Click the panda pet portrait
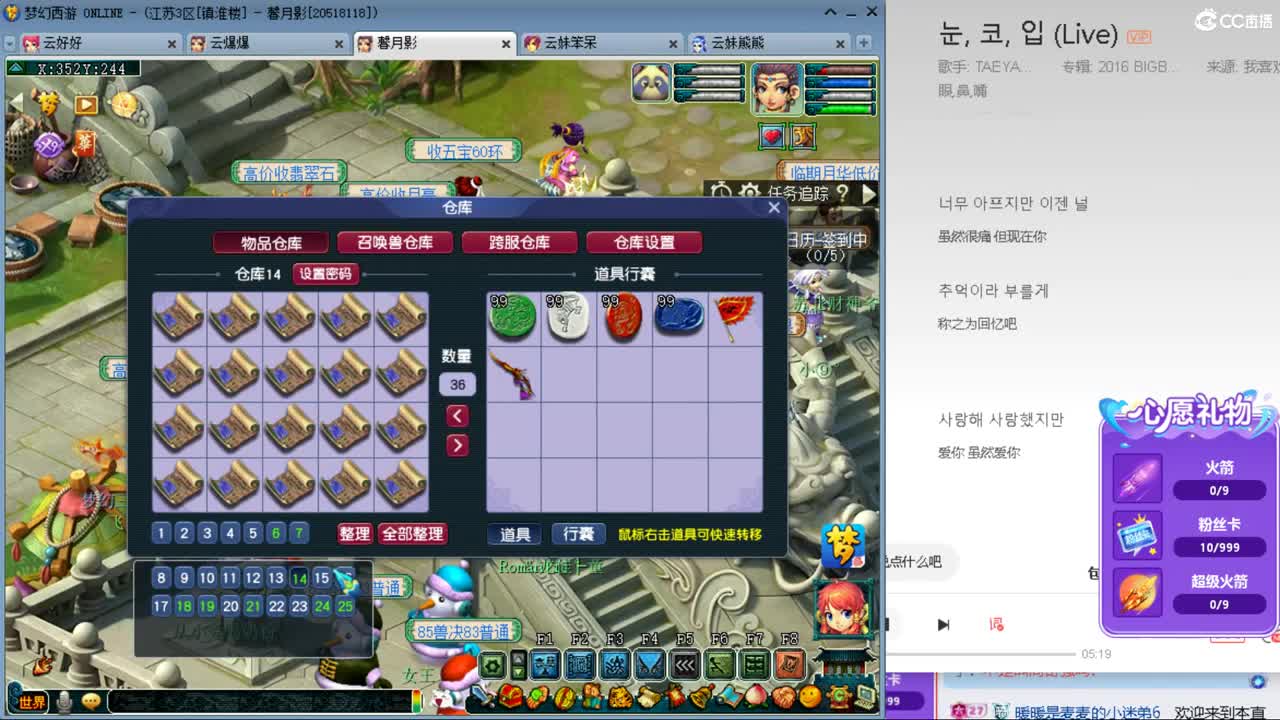The height and width of the screenshot is (720, 1280). pyautogui.click(x=651, y=83)
